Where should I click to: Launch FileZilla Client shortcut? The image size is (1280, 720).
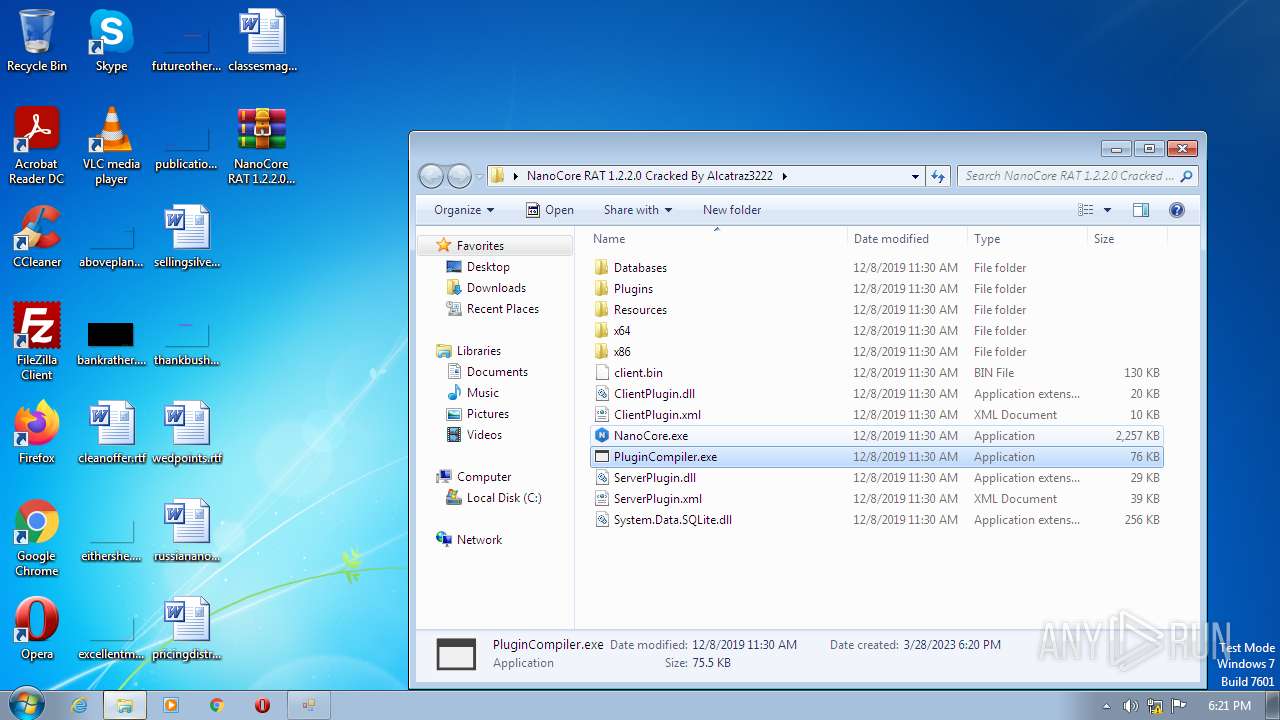point(37,342)
